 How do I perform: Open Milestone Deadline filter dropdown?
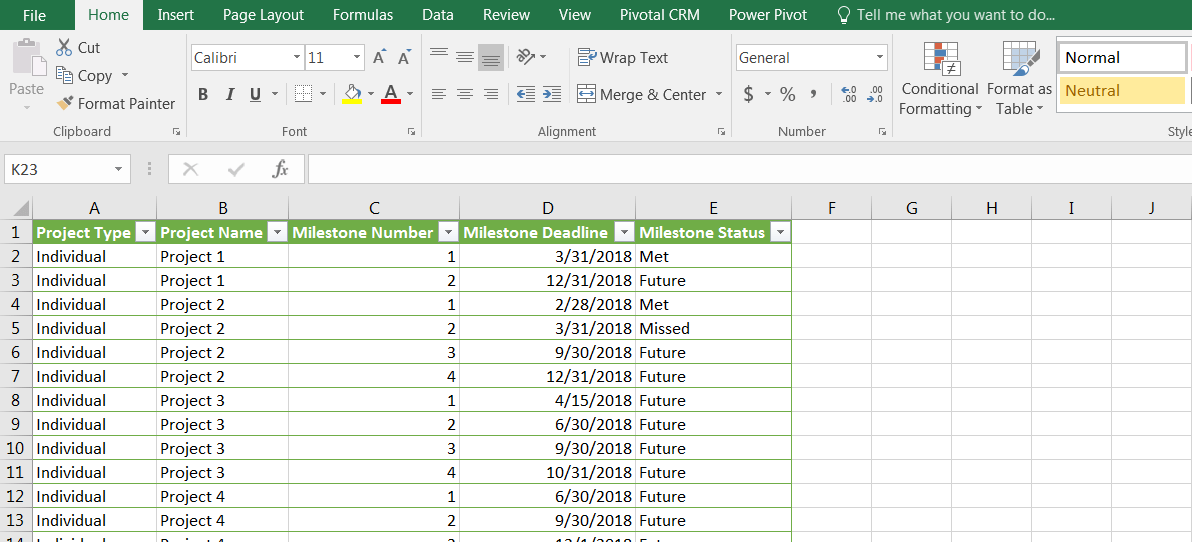click(x=624, y=233)
